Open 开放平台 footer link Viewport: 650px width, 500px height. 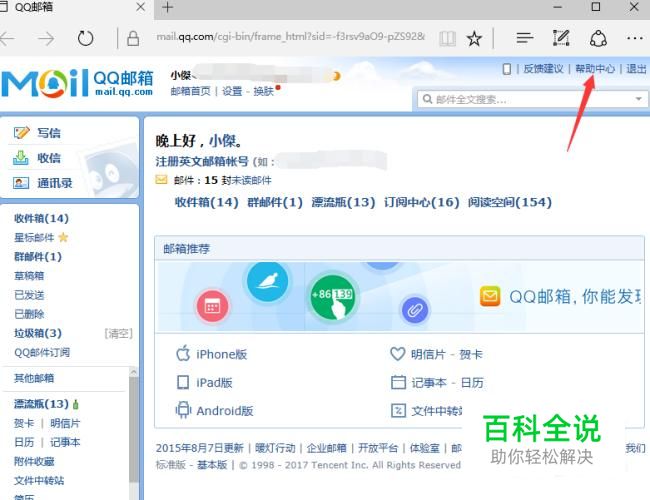coord(378,448)
